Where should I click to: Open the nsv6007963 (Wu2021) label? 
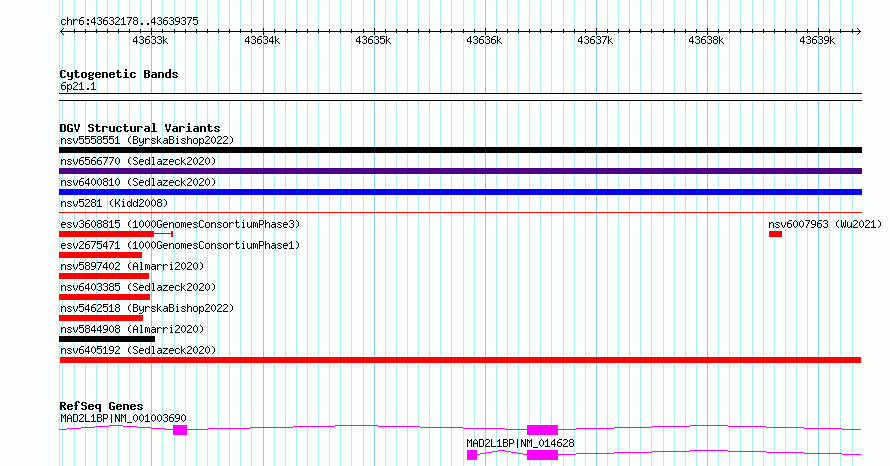pyautogui.click(x=825, y=224)
